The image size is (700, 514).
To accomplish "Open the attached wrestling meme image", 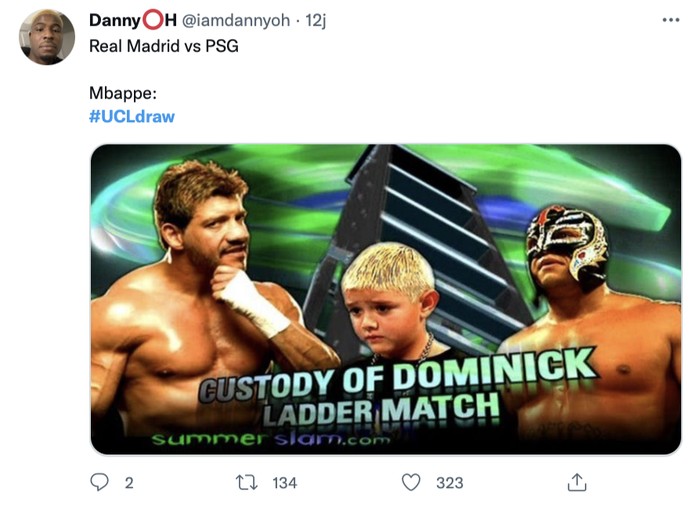I will (x=385, y=299).
